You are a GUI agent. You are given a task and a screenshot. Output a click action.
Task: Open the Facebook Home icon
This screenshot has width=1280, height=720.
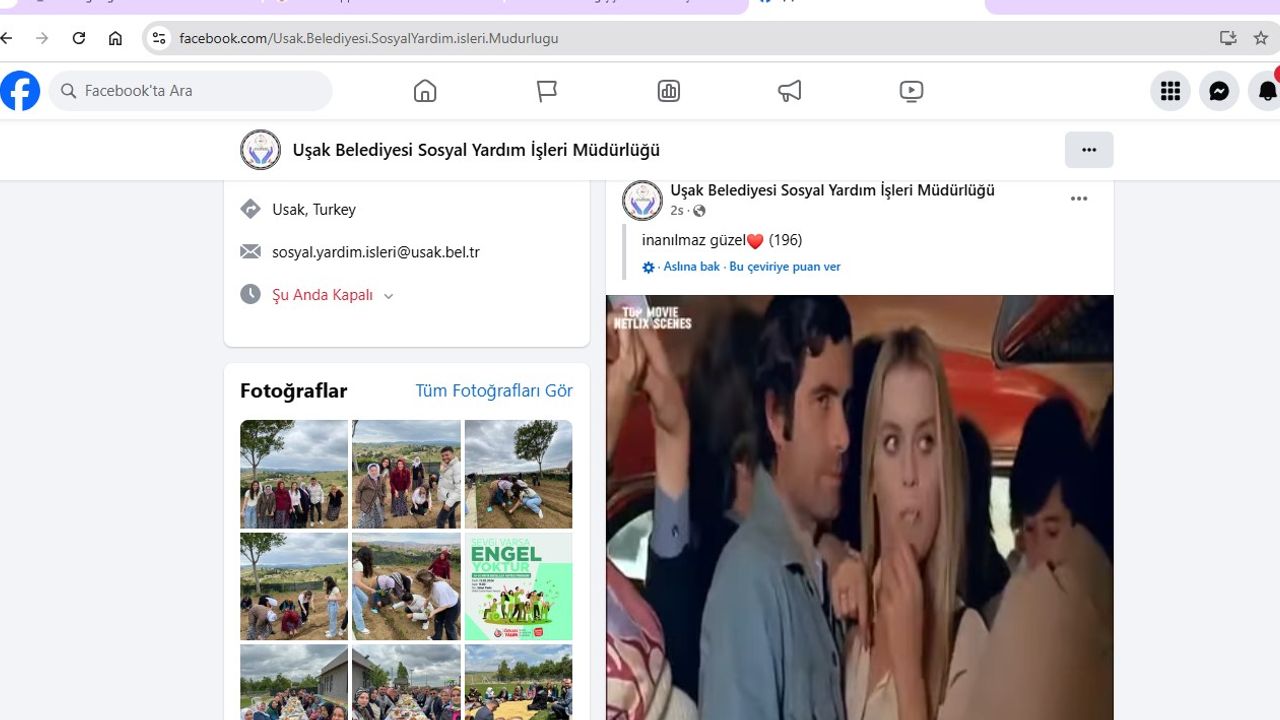[425, 91]
